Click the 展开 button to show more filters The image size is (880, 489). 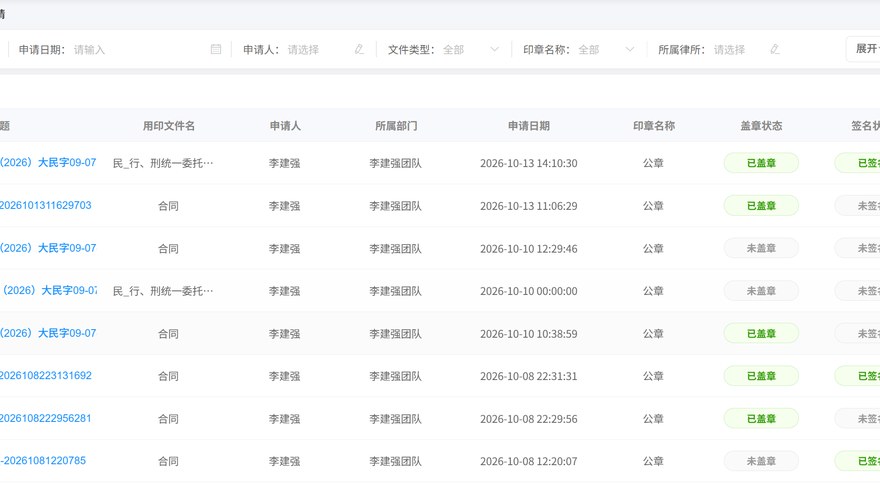click(x=864, y=49)
